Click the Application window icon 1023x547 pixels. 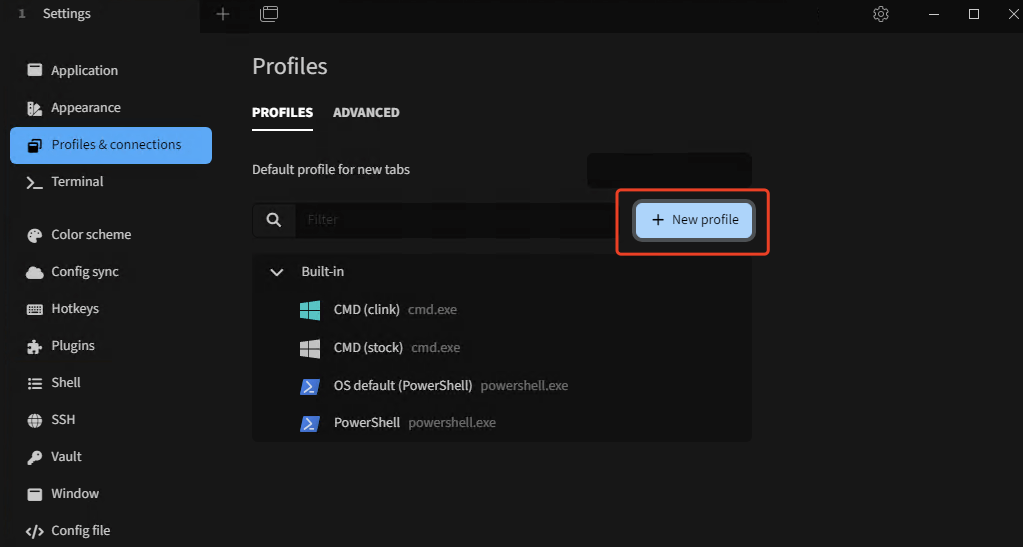coord(35,70)
